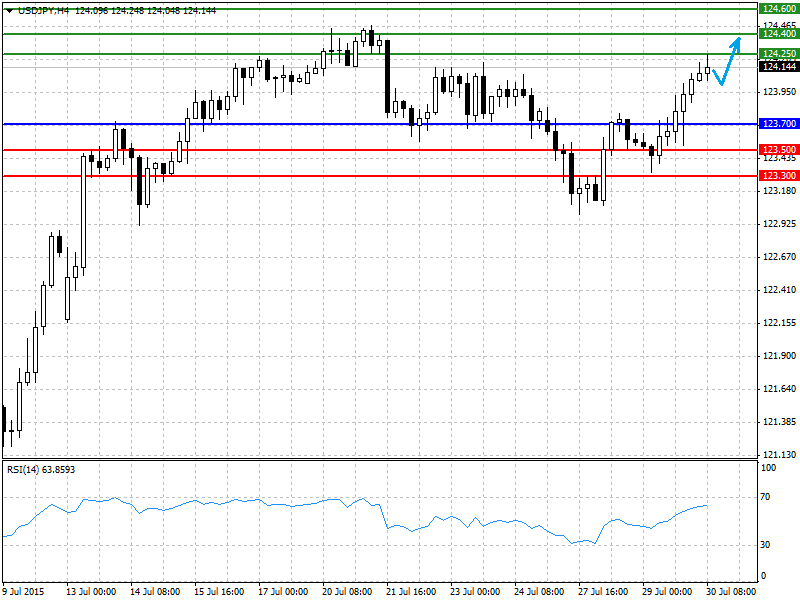This screenshot has height=600, width=800.
Task: Click the RSI(14) 63.8593 indicator label
Action: point(41,469)
